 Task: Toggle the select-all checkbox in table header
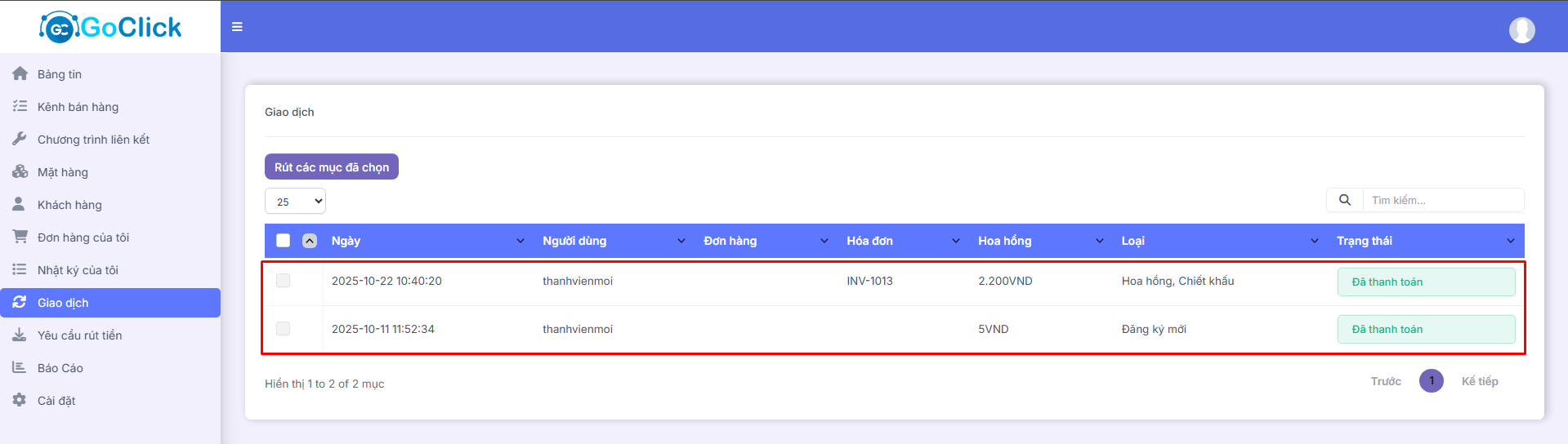[284, 241]
